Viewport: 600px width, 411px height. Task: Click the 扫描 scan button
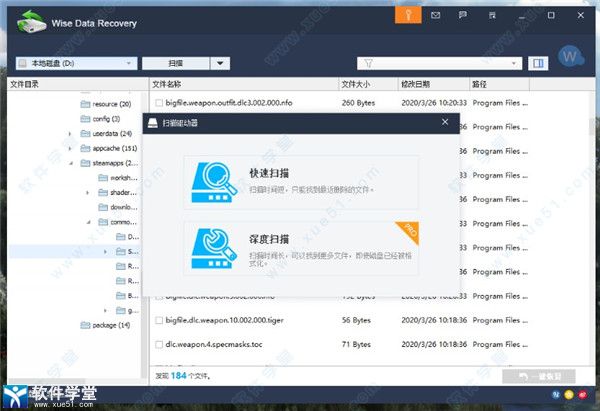pos(176,63)
